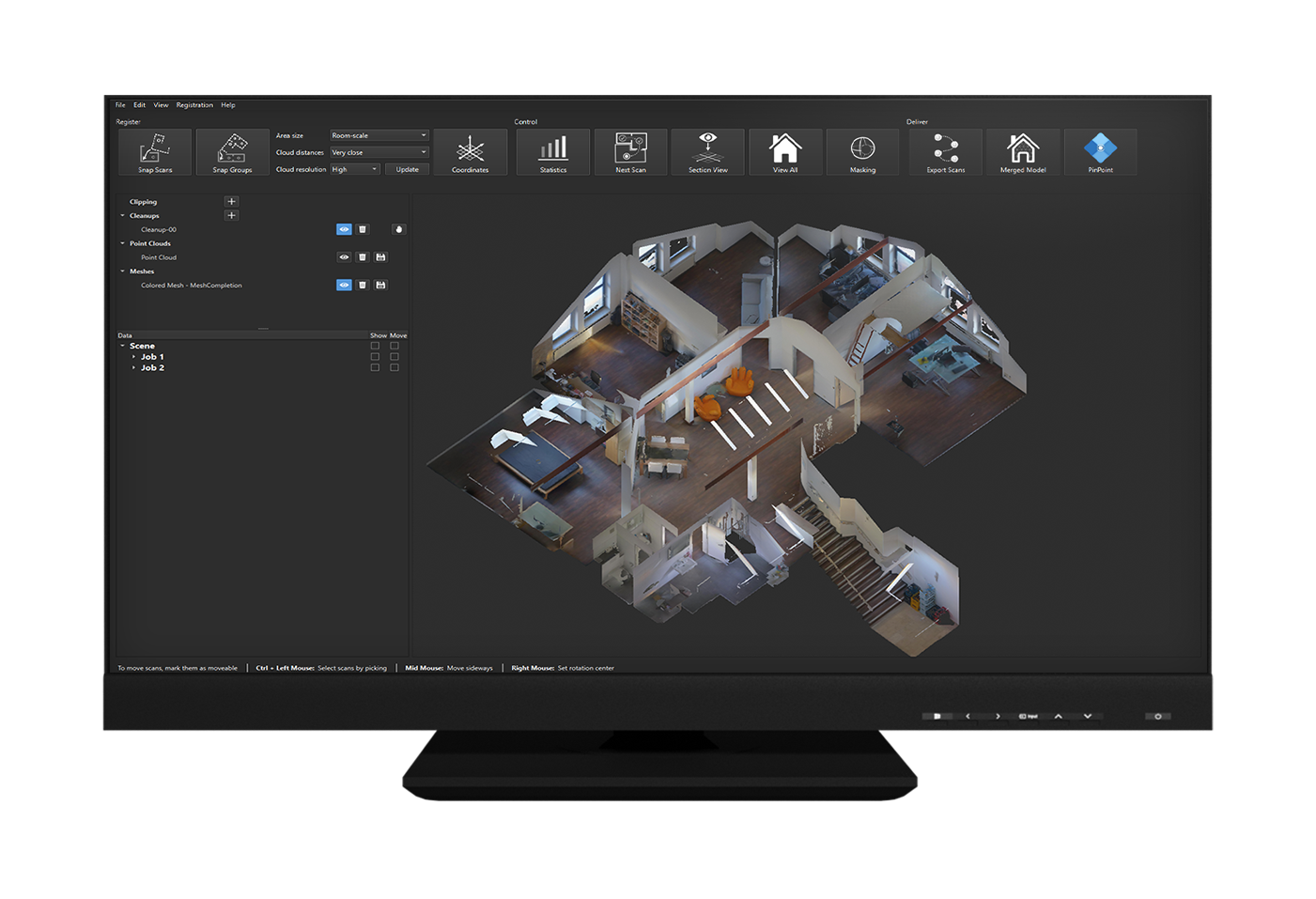This screenshot has width=1316, height=899.
Task: Open the Statistics panel
Action: [553, 151]
